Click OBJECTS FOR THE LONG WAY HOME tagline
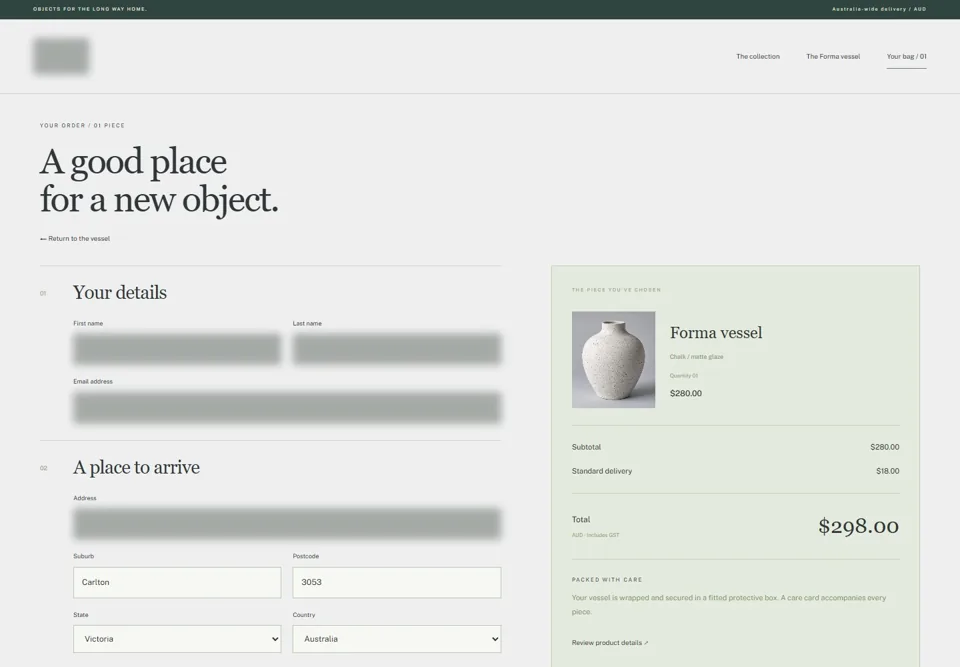The height and width of the screenshot is (667, 960). tap(90, 9)
